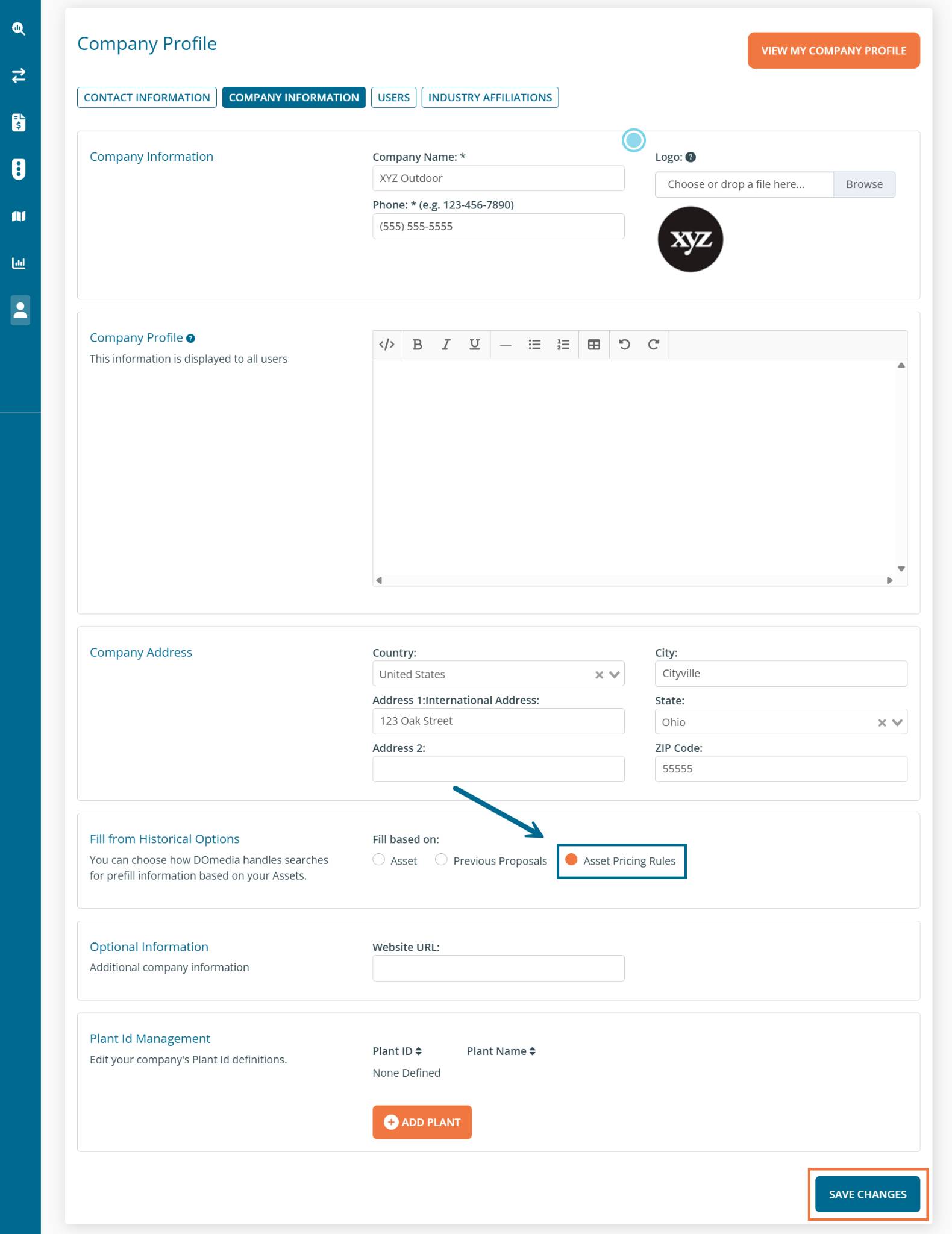
Task: Open the chart reports sidebar icon
Action: click(x=19, y=263)
